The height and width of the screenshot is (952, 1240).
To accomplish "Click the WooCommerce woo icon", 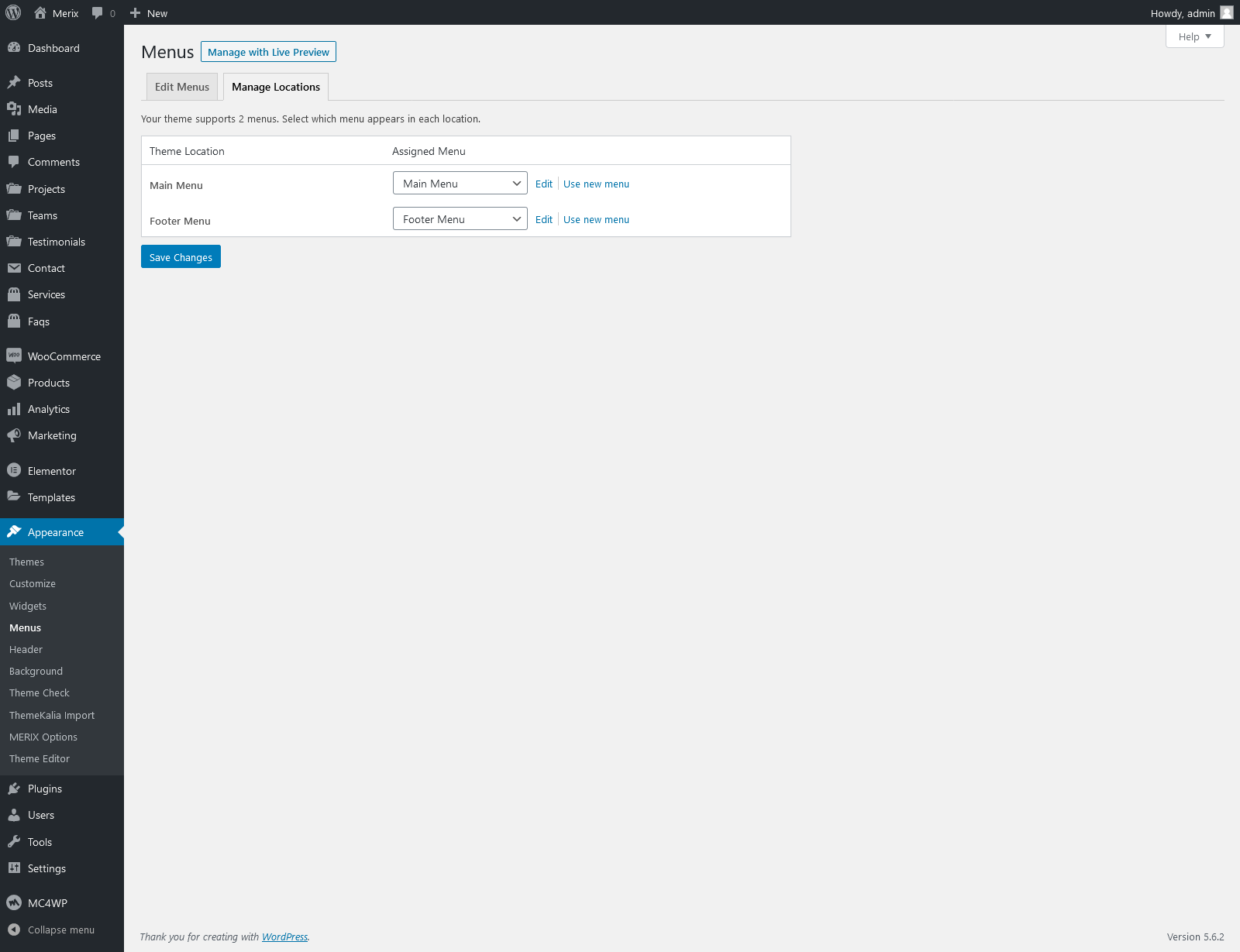I will (14, 356).
